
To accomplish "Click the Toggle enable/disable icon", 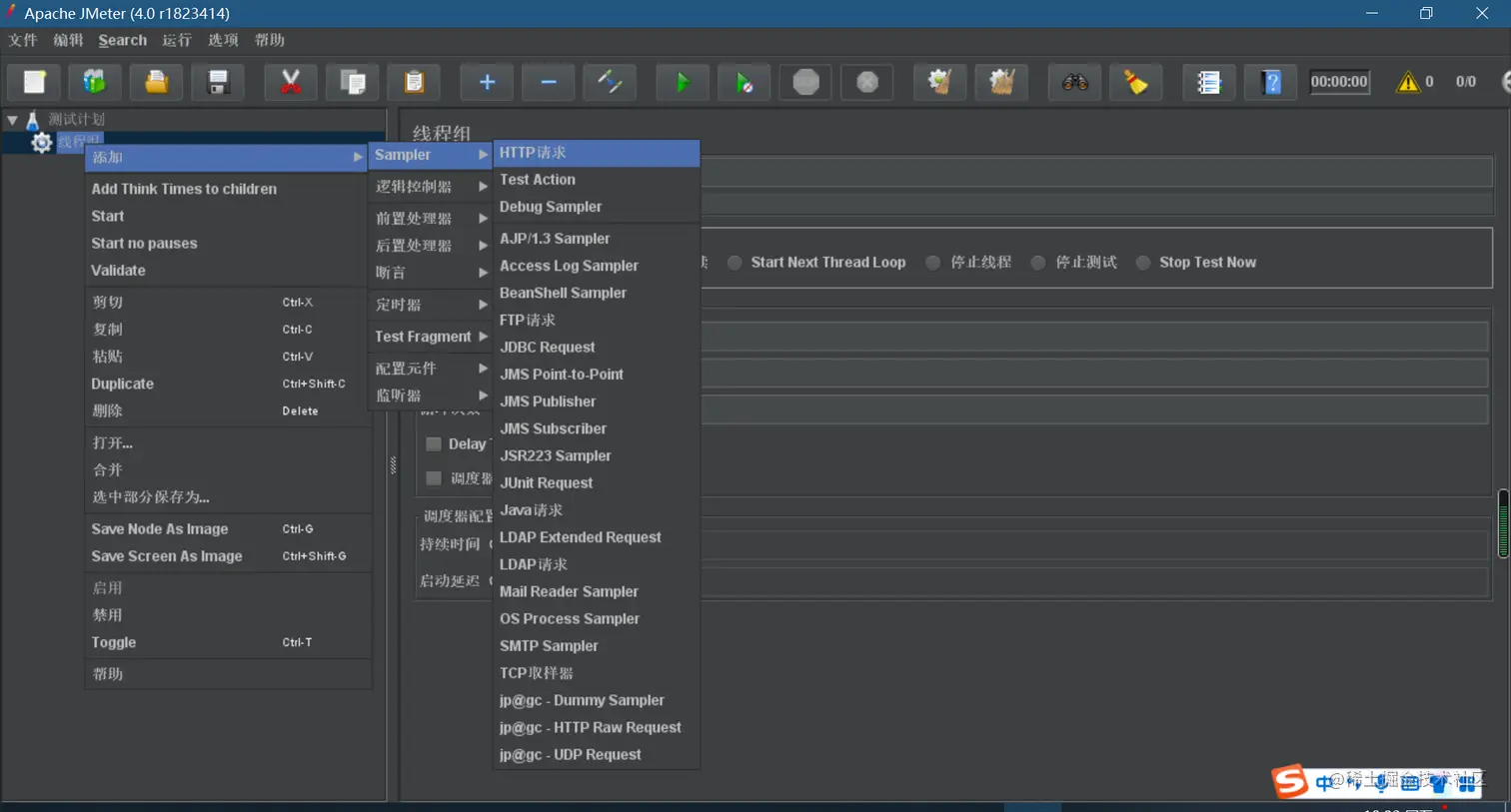I will (x=610, y=82).
